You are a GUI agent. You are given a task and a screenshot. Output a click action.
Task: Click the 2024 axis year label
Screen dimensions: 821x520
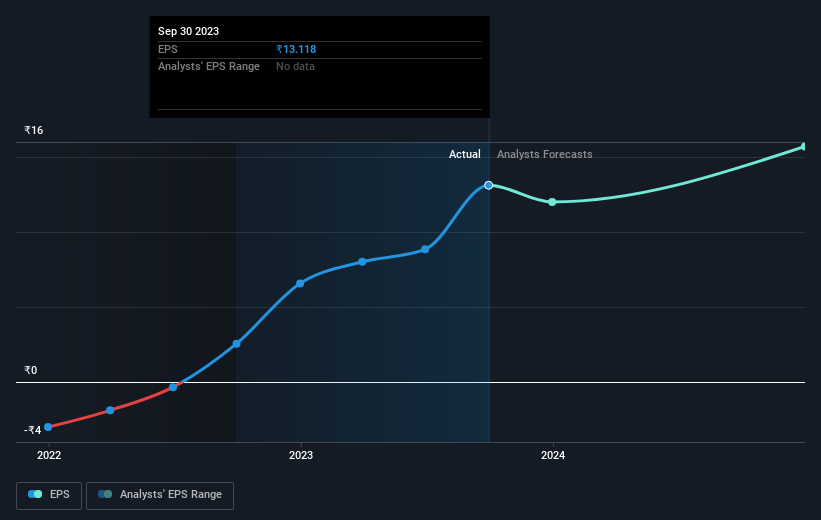pos(553,455)
